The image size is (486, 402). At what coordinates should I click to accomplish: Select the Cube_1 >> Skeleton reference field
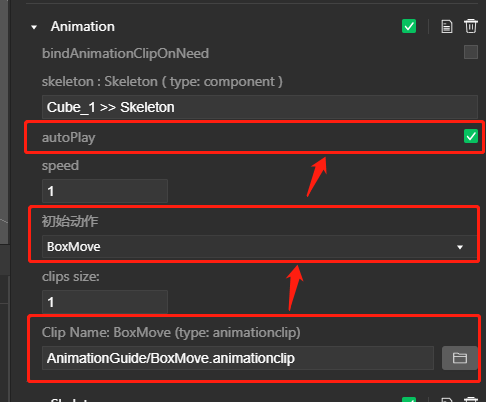click(x=260, y=107)
